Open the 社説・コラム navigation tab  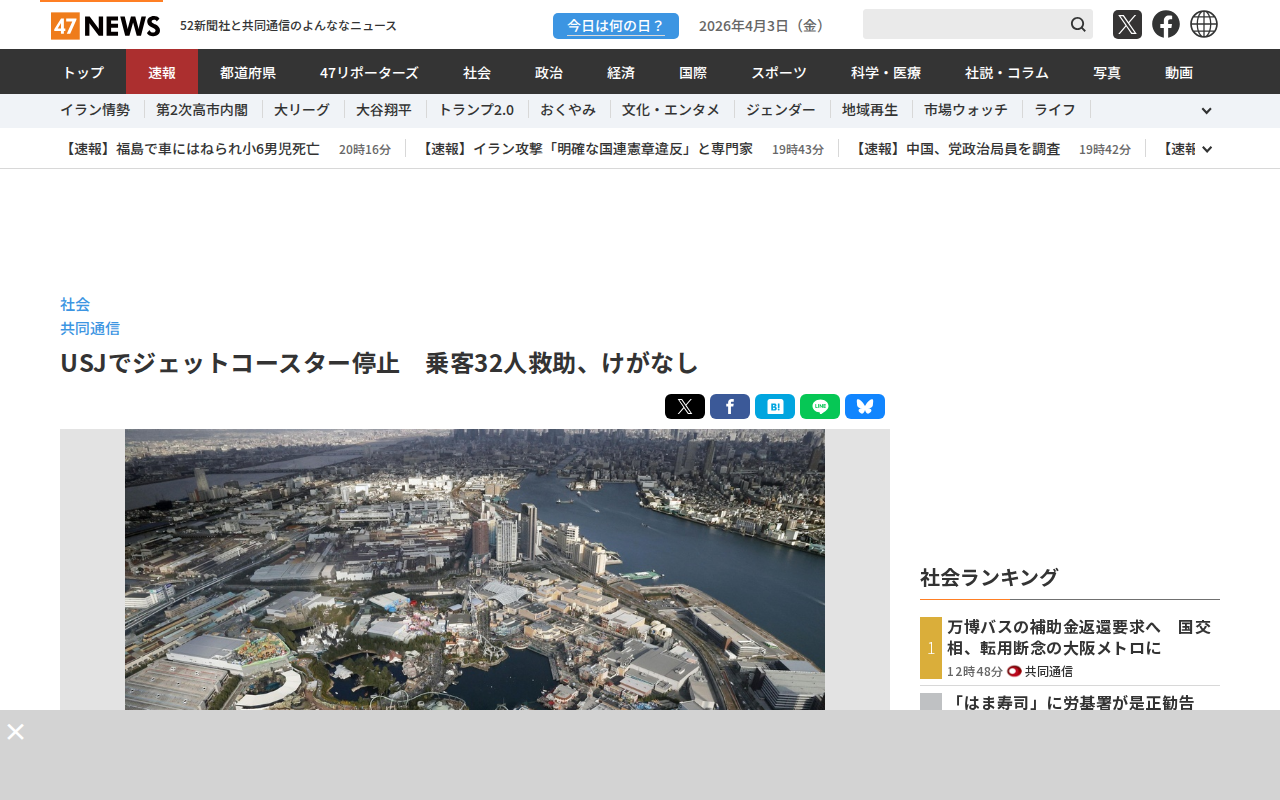pos(1007,72)
